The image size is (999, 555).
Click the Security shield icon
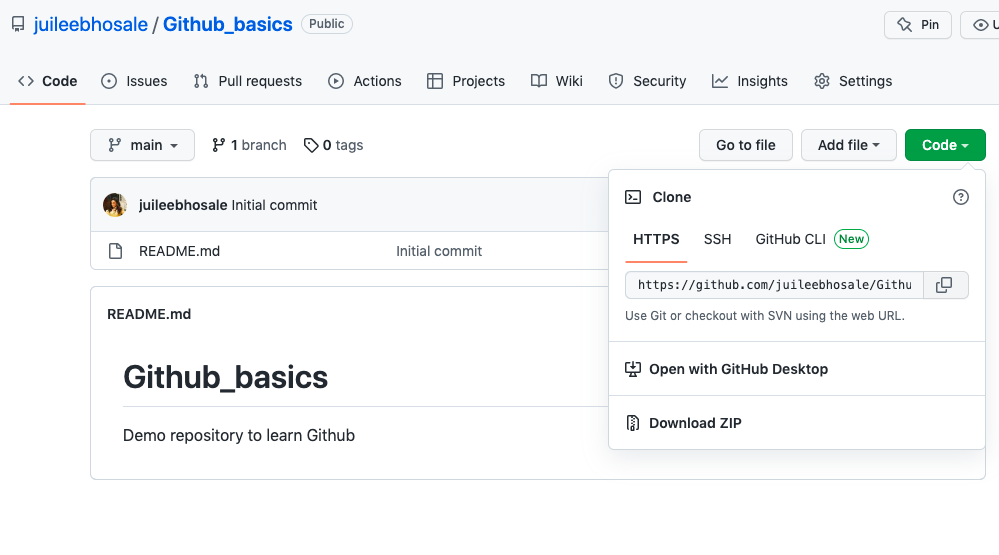[x=615, y=82]
